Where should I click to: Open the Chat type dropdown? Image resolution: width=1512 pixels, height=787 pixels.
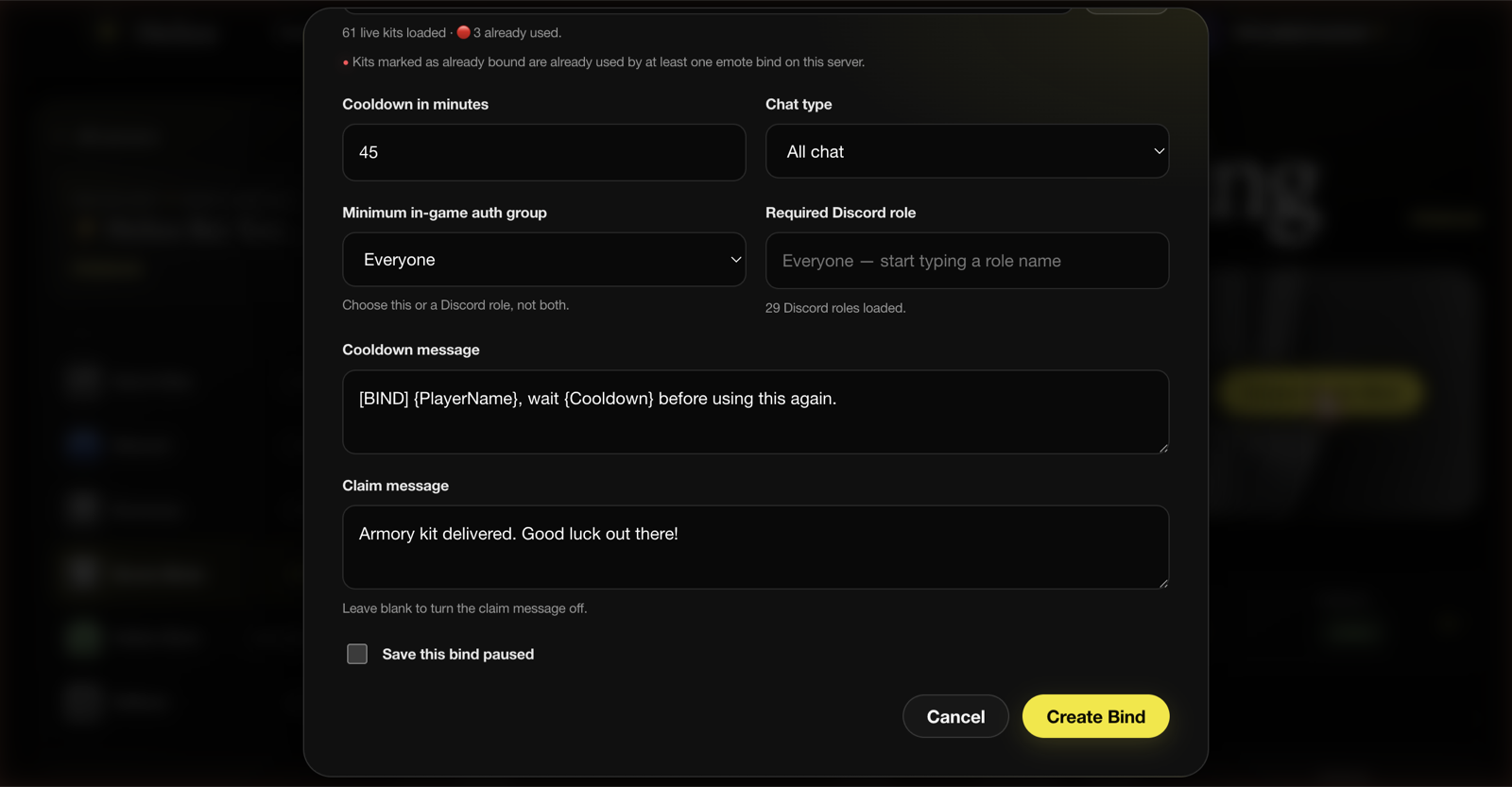click(x=967, y=151)
